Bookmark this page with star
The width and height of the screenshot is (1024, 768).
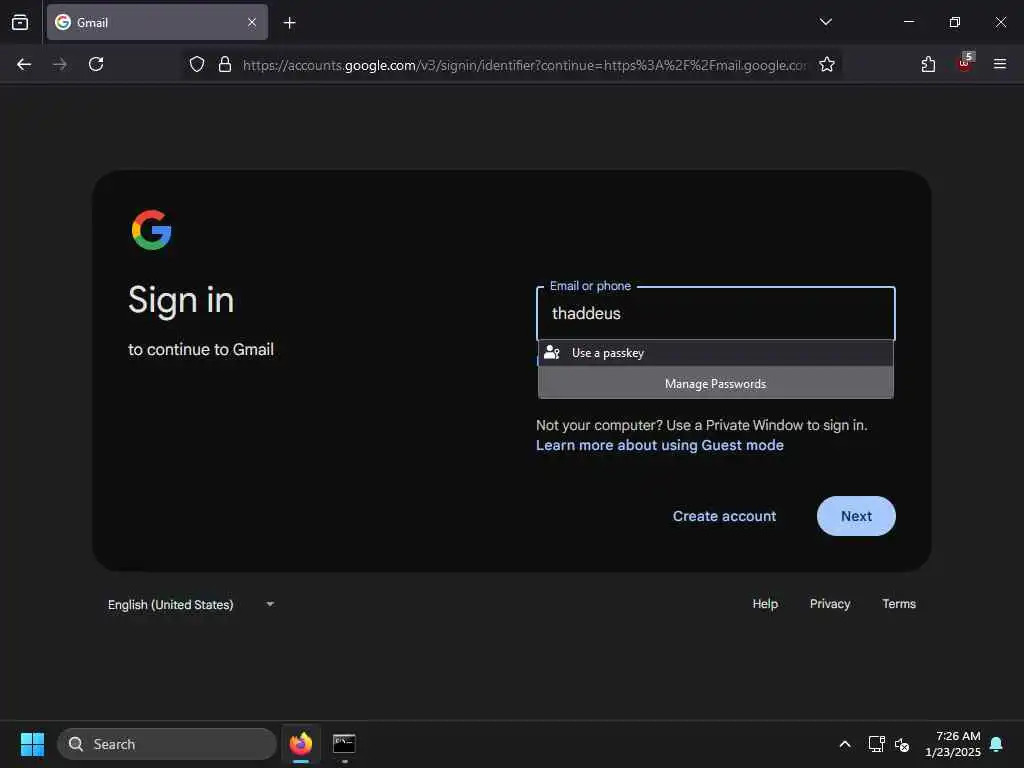[827, 64]
